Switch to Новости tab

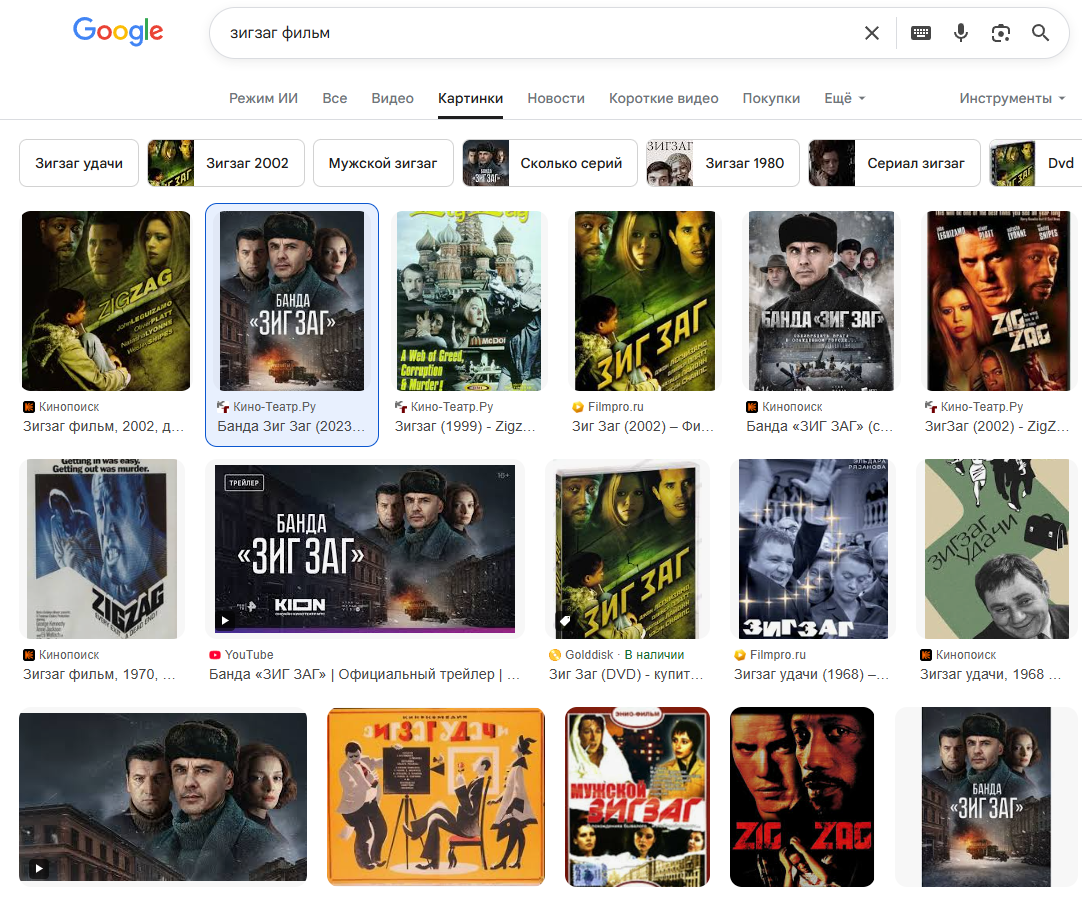[x=556, y=98]
